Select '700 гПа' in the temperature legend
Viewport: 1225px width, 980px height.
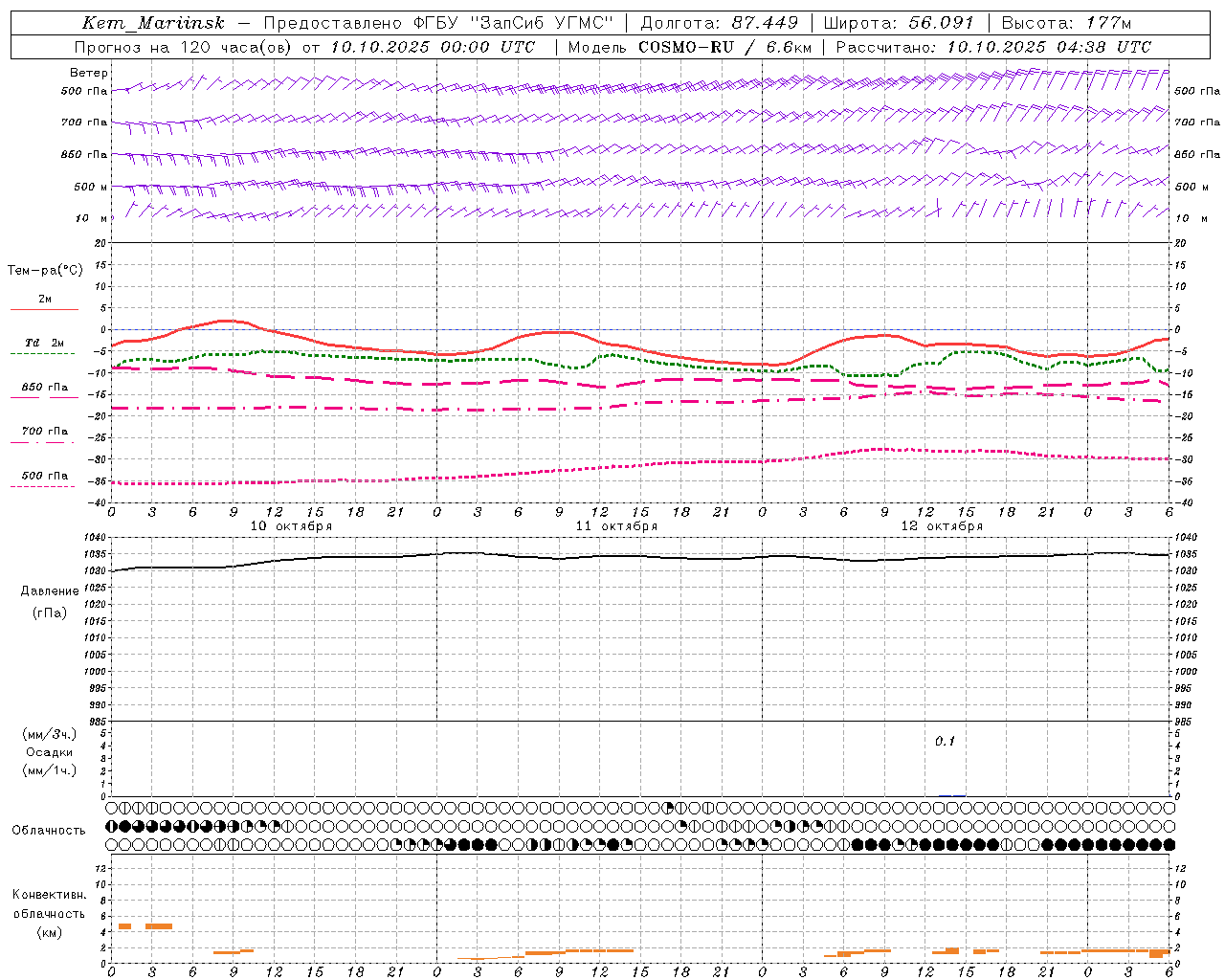45,431
